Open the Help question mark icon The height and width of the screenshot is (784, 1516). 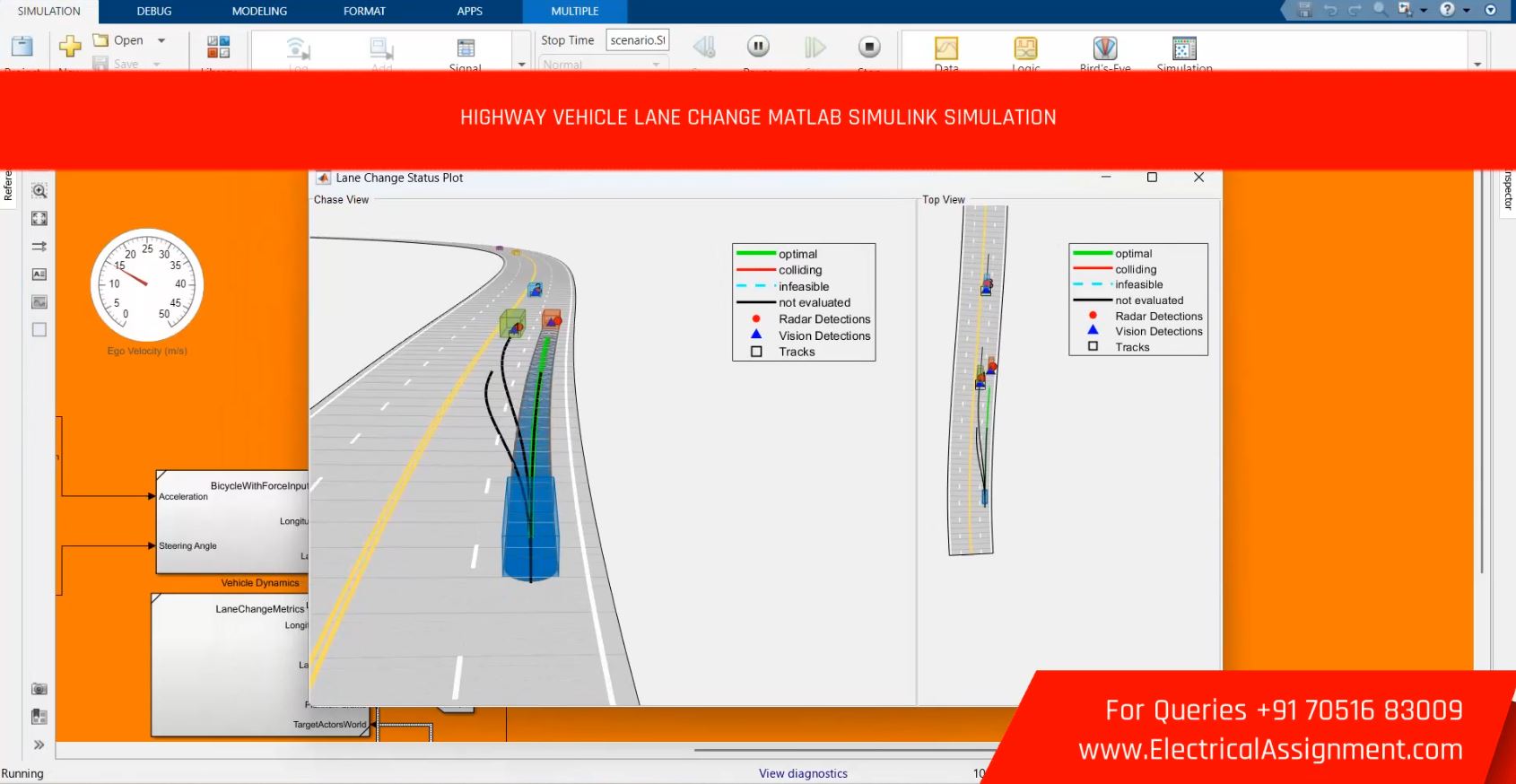pos(1447,10)
